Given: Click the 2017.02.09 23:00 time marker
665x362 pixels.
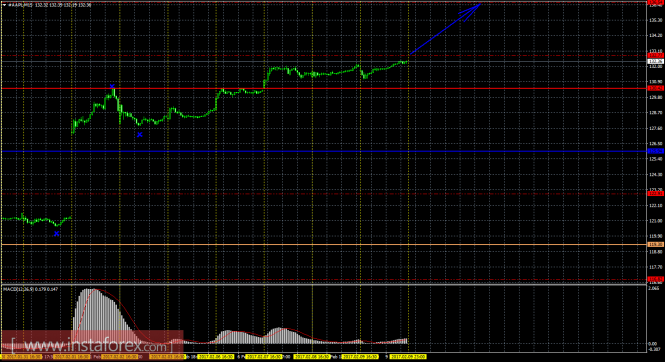Looking at the screenshot, I should tap(408, 357).
